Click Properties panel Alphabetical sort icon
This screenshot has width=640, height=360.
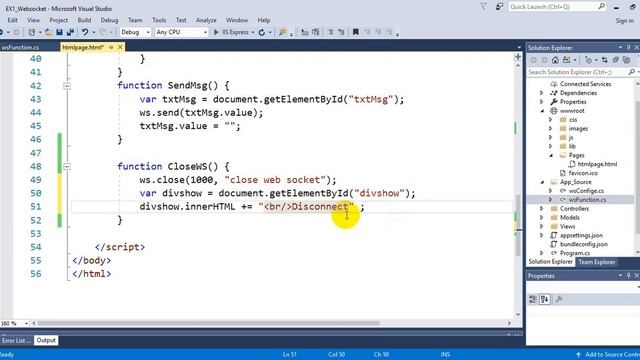(545, 300)
